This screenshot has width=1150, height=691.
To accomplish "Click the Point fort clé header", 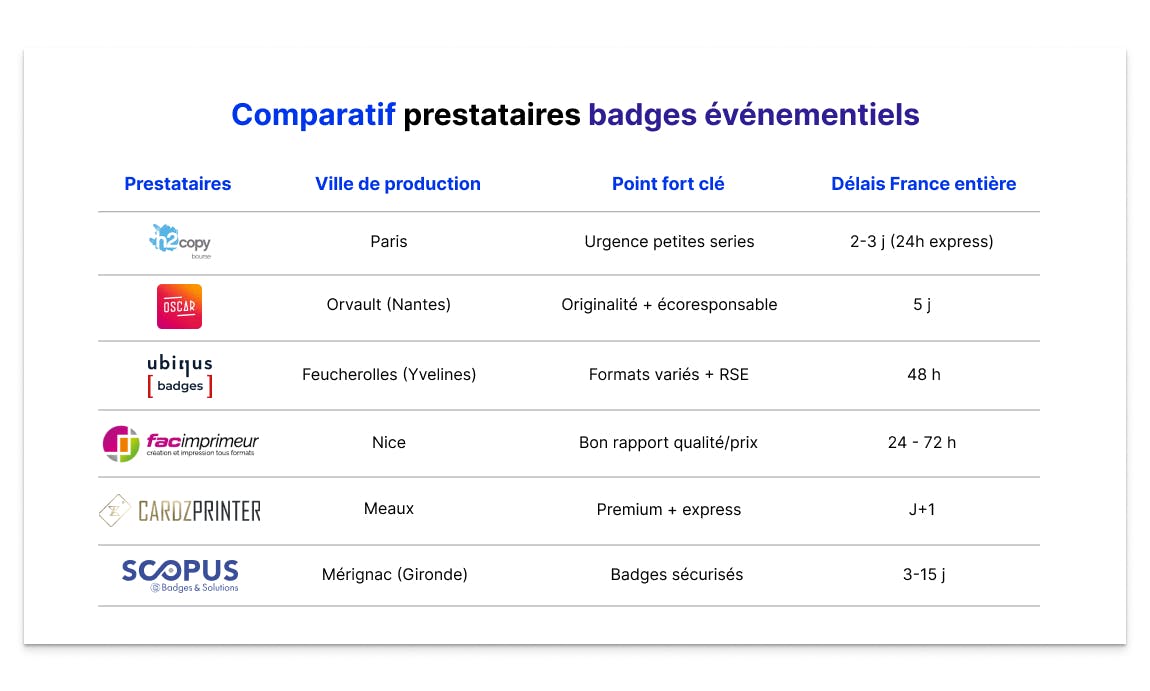I will click(x=668, y=184).
